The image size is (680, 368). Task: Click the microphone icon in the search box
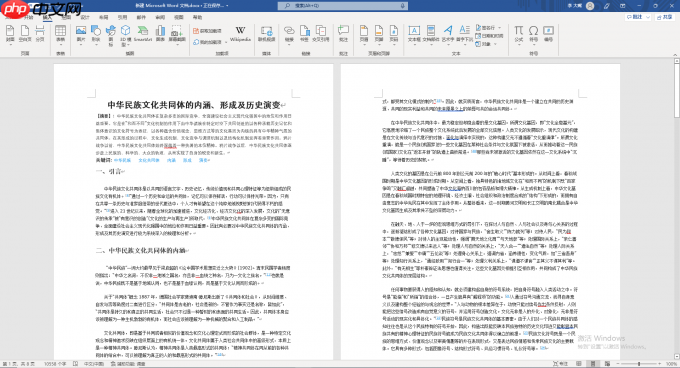[x=402, y=6]
